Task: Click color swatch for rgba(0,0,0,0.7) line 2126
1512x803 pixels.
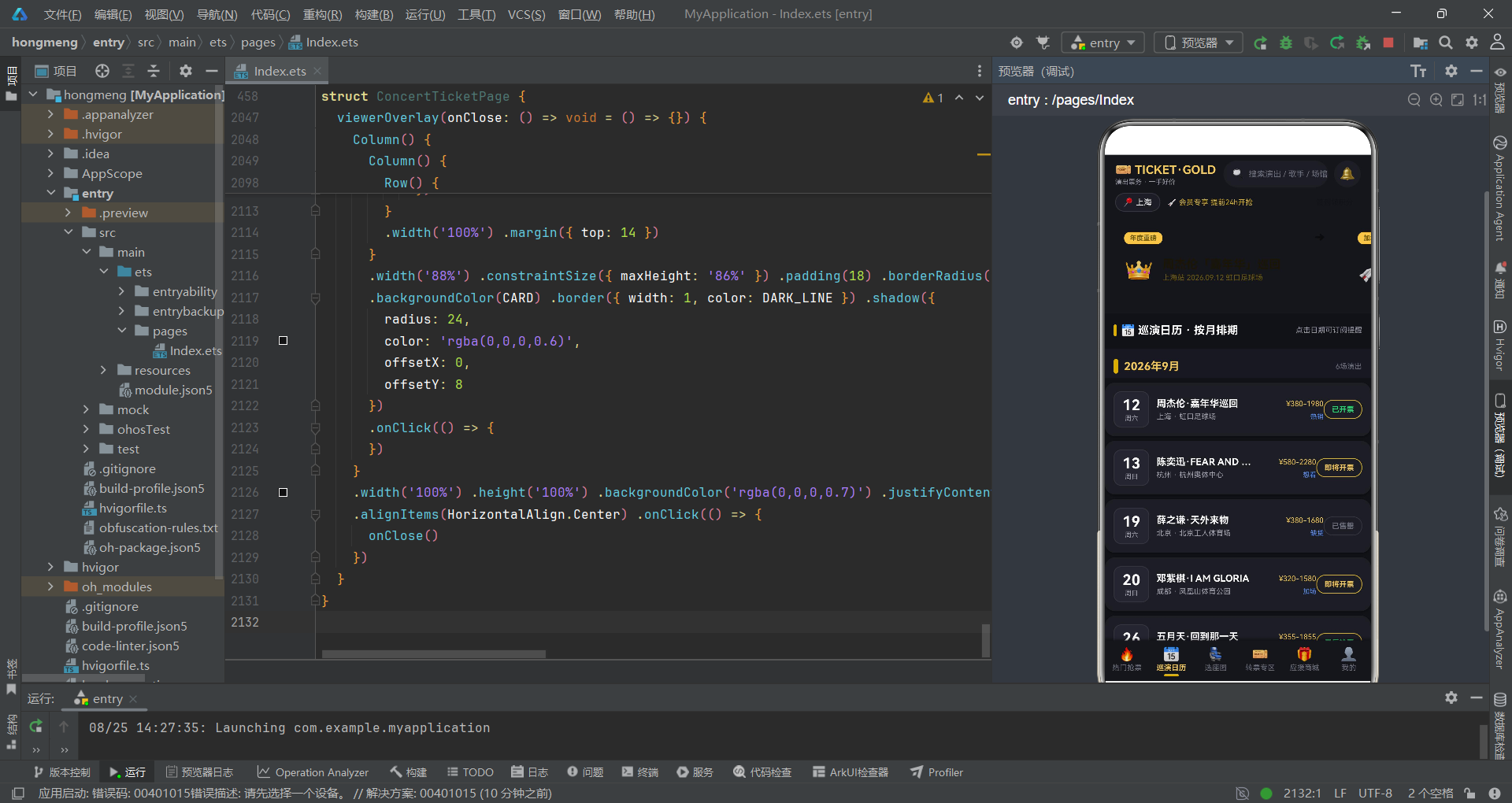Action: pos(283,492)
